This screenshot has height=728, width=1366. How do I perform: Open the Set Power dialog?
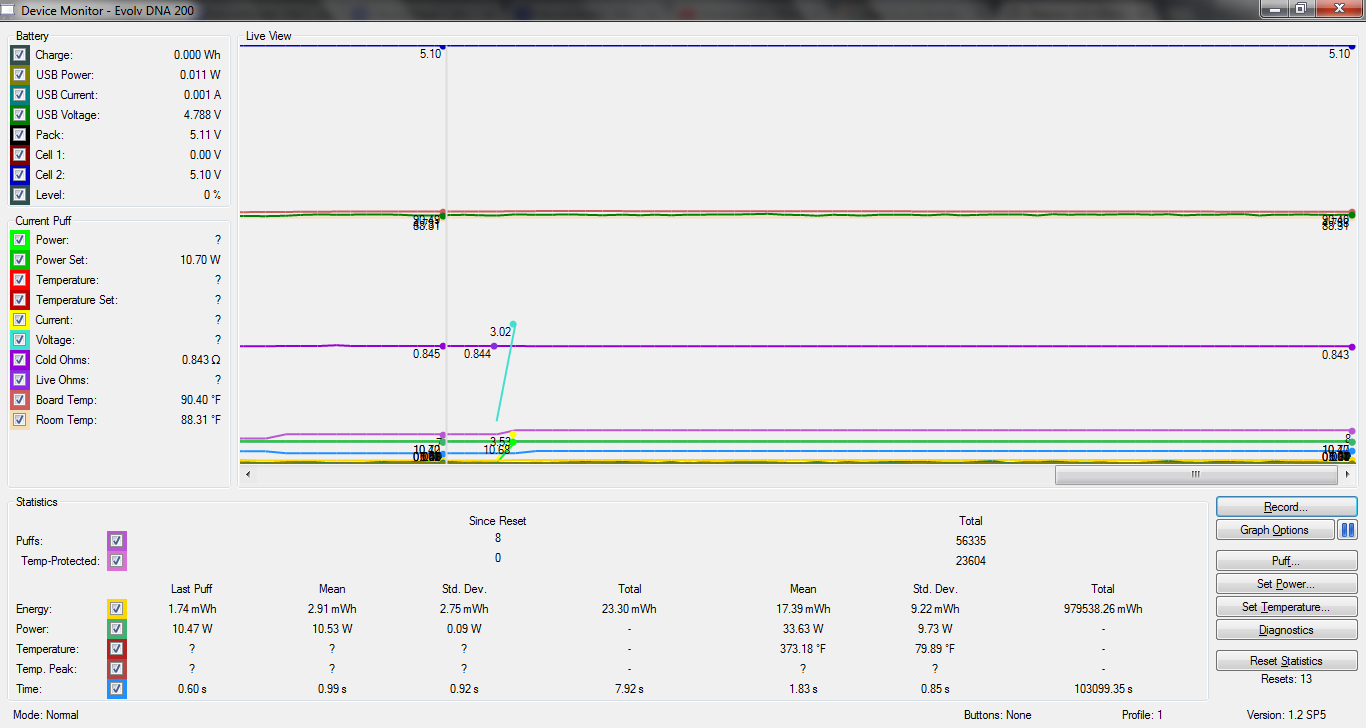(x=1286, y=584)
